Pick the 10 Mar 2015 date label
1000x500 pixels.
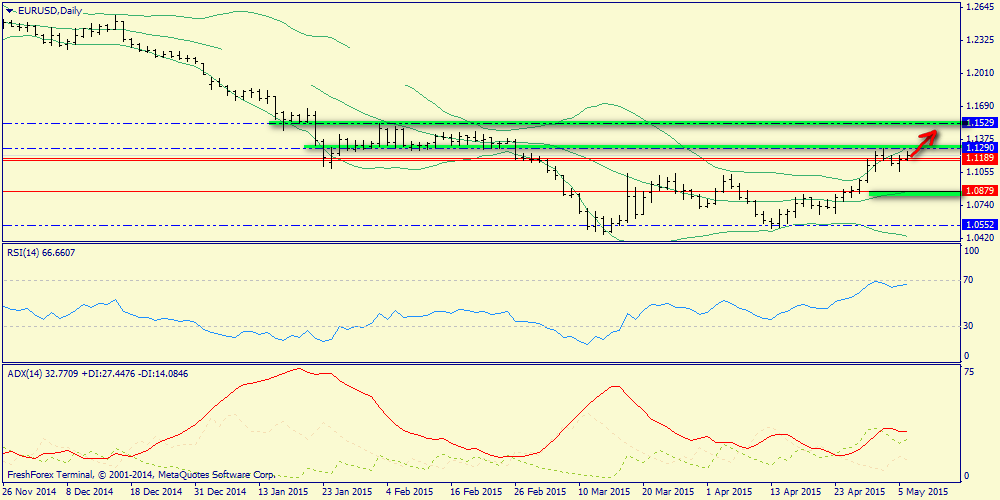[604, 492]
